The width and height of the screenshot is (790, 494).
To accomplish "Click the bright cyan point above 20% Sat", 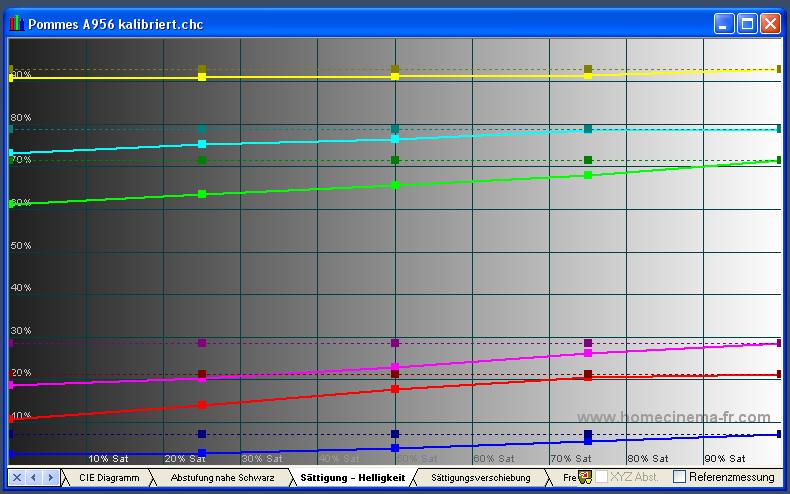I will pyautogui.click(x=202, y=144).
